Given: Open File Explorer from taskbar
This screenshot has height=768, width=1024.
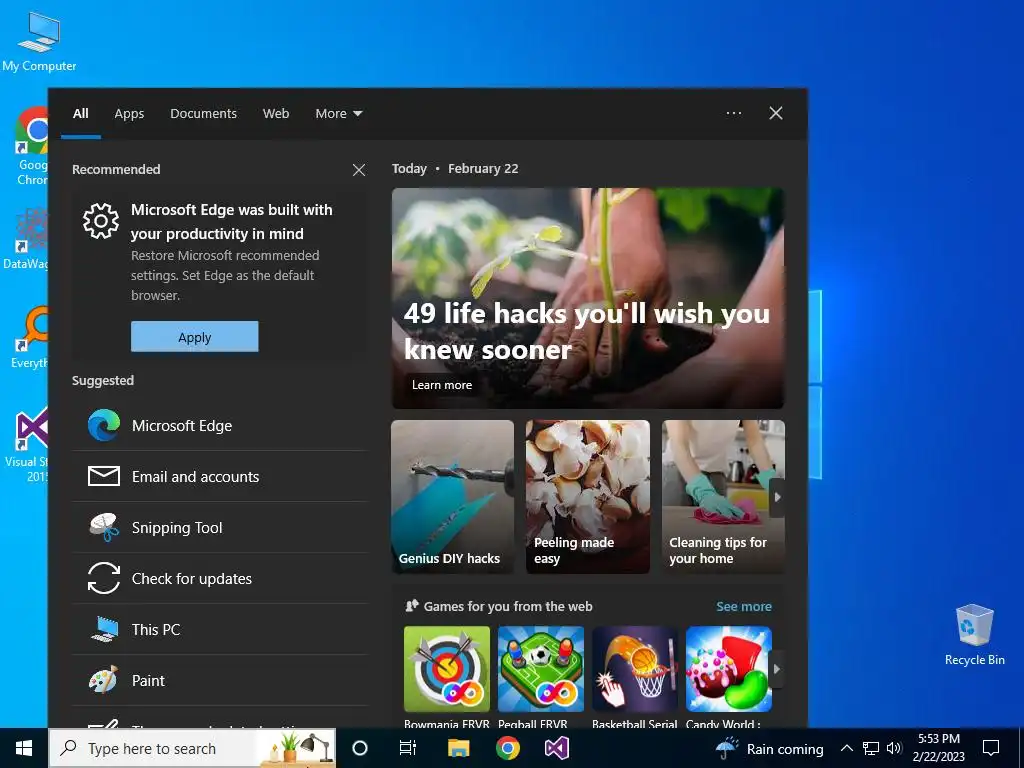Looking at the screenshot, I should [x=458, y=748].
